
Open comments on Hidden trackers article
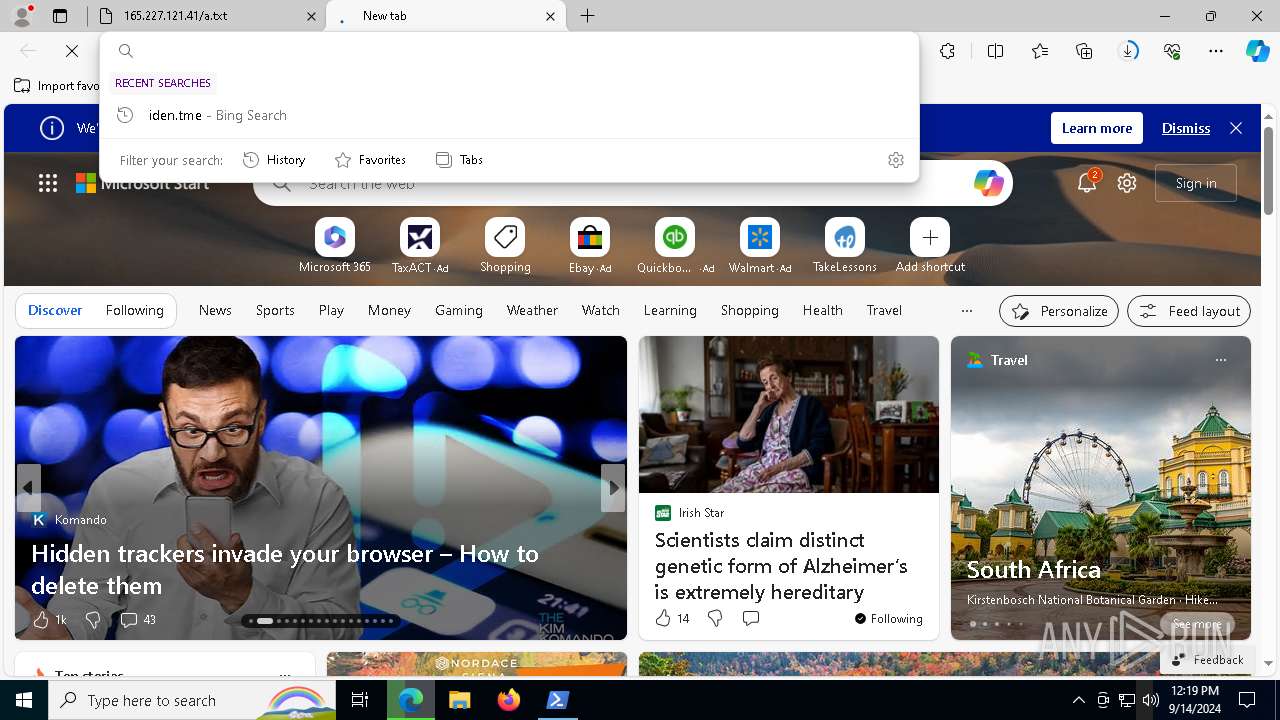[x=138, y=620]
